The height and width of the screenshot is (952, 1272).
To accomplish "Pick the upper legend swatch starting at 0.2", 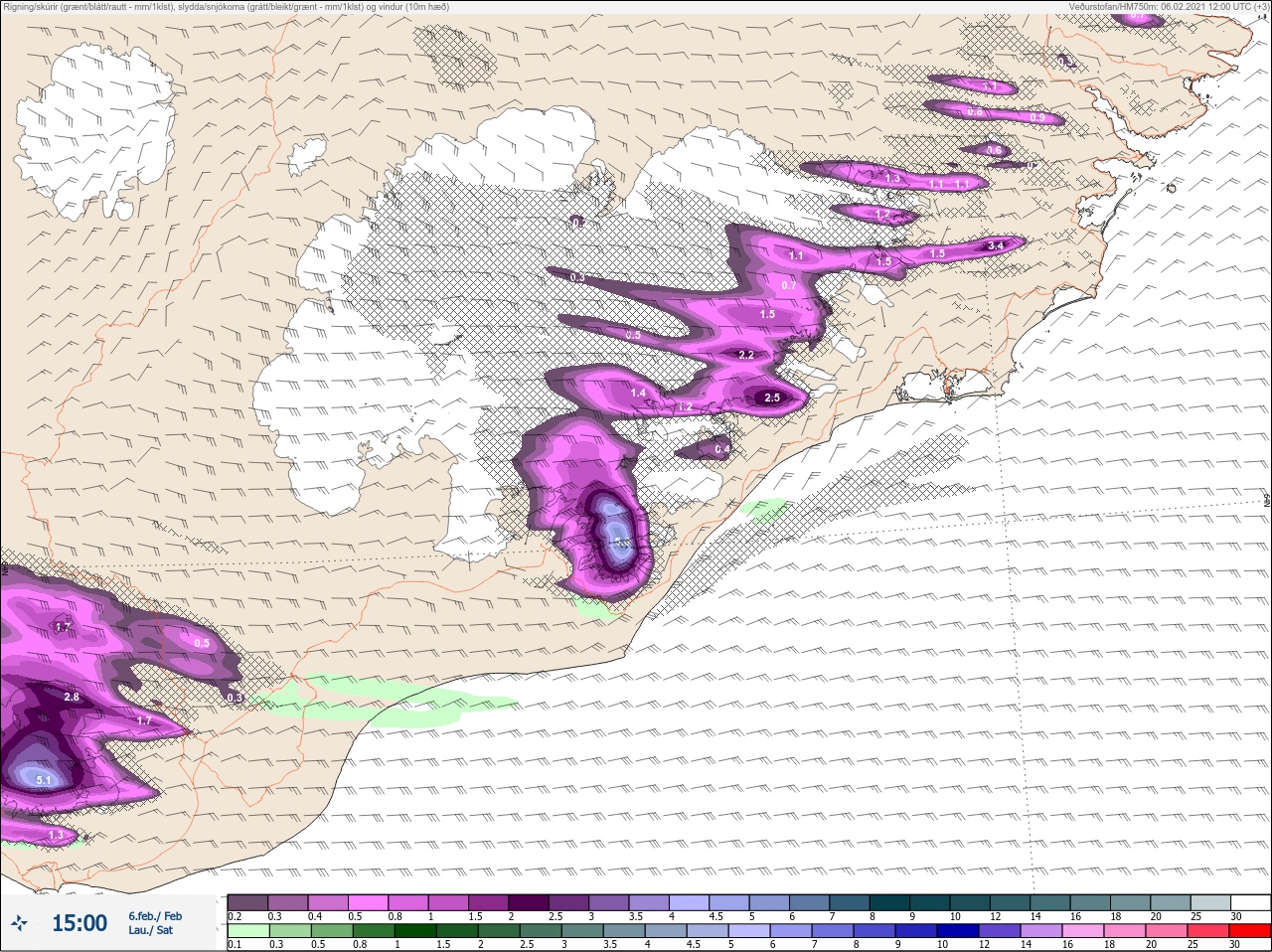I will tap(247, 902).
